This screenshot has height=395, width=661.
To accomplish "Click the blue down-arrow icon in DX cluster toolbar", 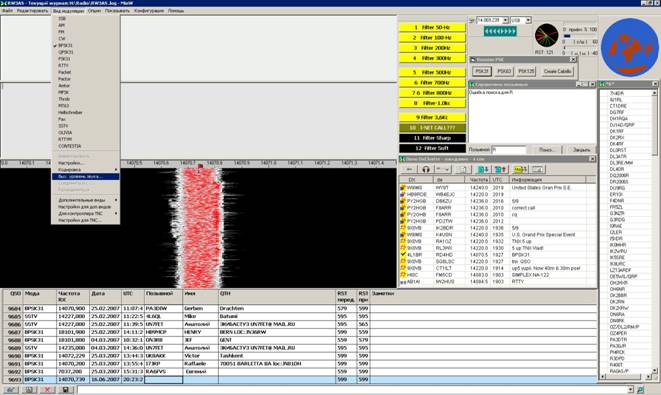I will (482, 169).
